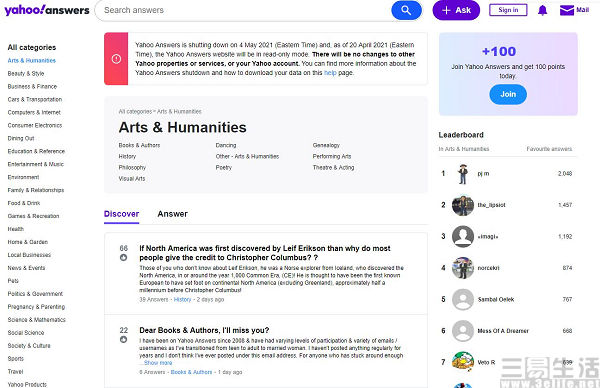The width and height of the screenshot is (600, 388).
Task: Open the notifications bell icon
Action: (542, 10)
